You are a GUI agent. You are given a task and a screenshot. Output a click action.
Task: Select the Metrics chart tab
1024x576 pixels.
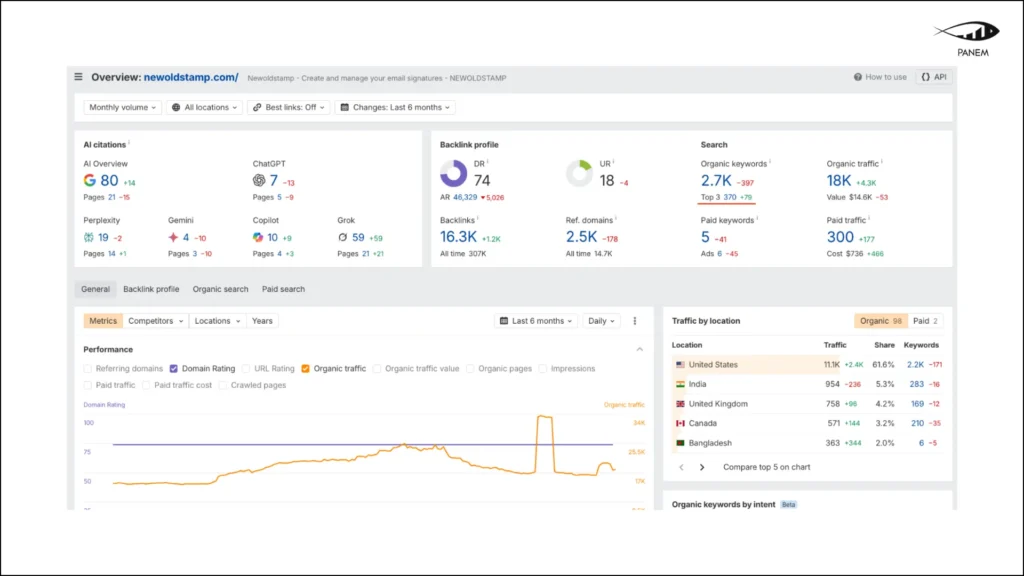click(x=103, y=321)
